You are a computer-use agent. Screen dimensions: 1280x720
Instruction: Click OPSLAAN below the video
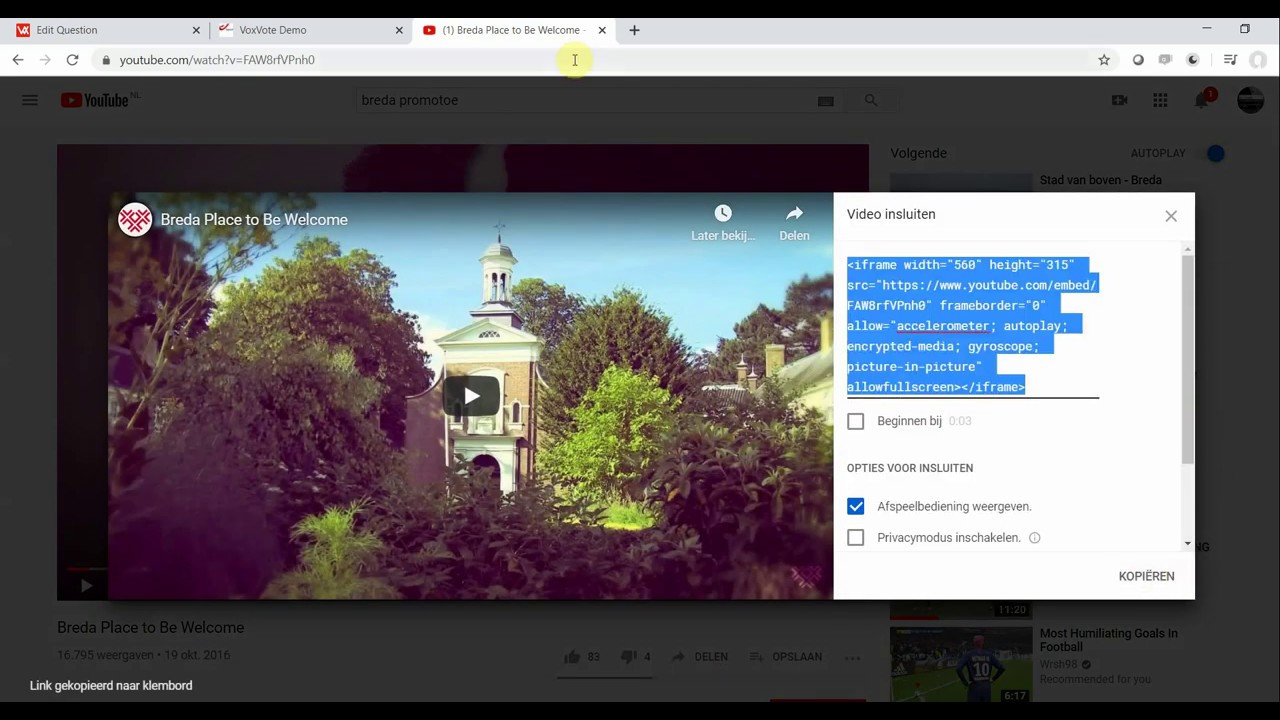pyautogui.click(x=787, y=657)
